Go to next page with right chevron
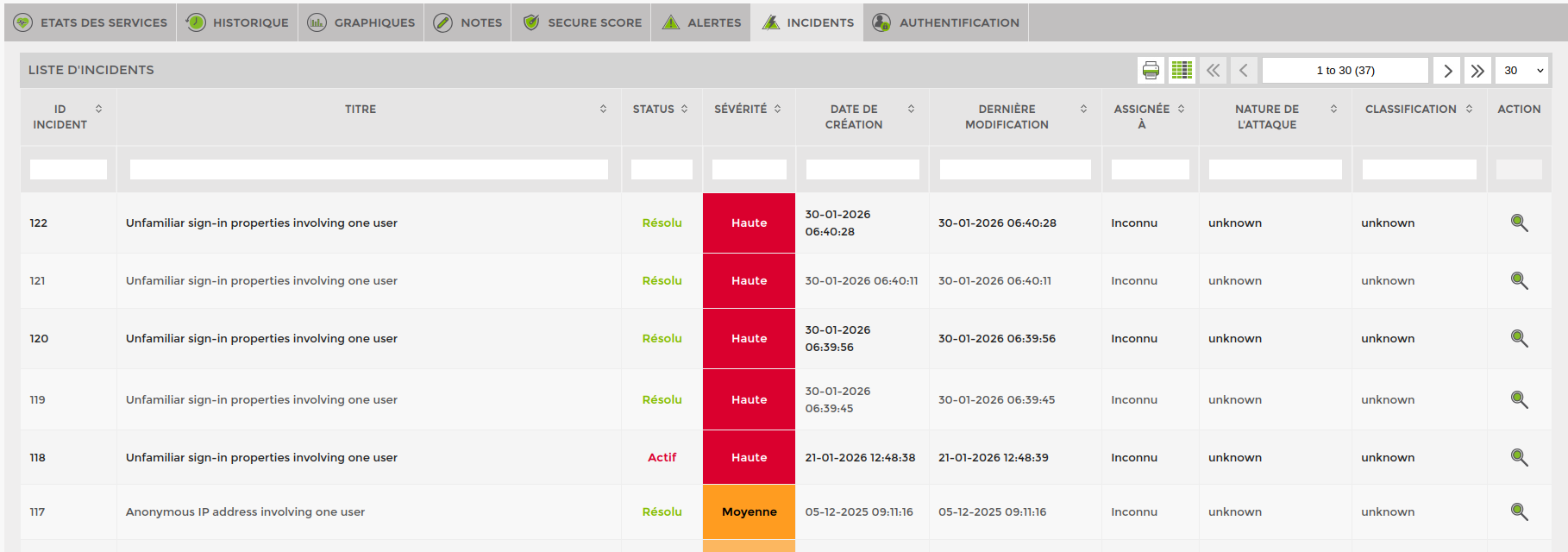The width and height of the screenshot is (1568, 552). (1447, 71)
